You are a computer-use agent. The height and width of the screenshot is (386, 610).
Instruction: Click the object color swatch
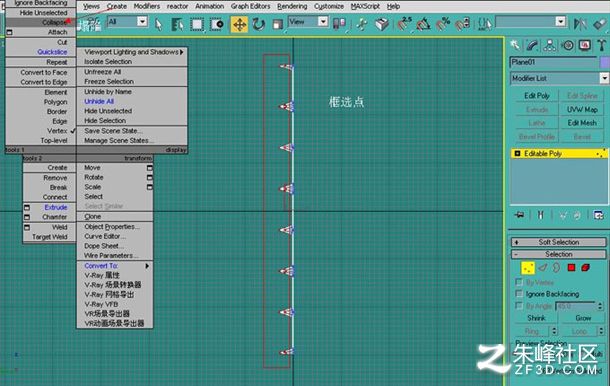click(605, 62)
